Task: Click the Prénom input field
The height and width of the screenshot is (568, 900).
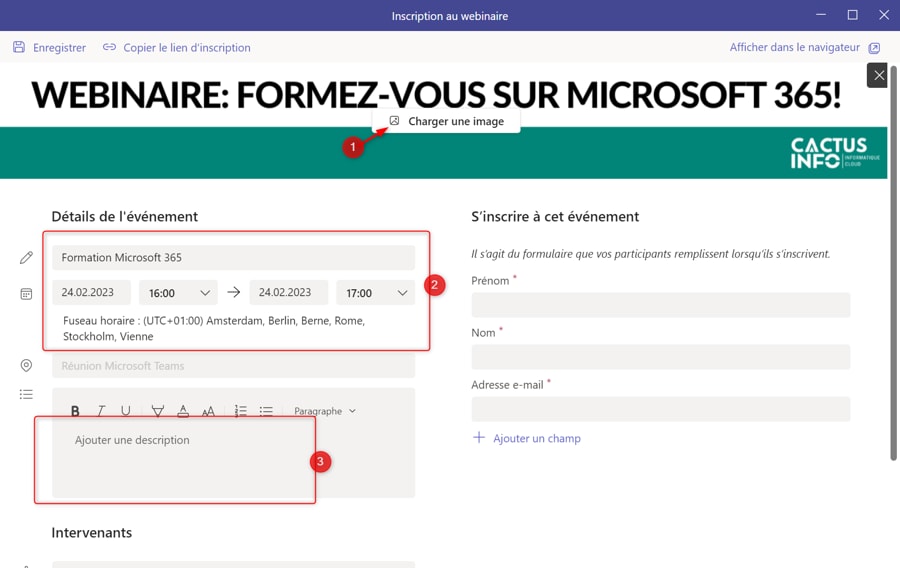Action: [x=661, y=305]
